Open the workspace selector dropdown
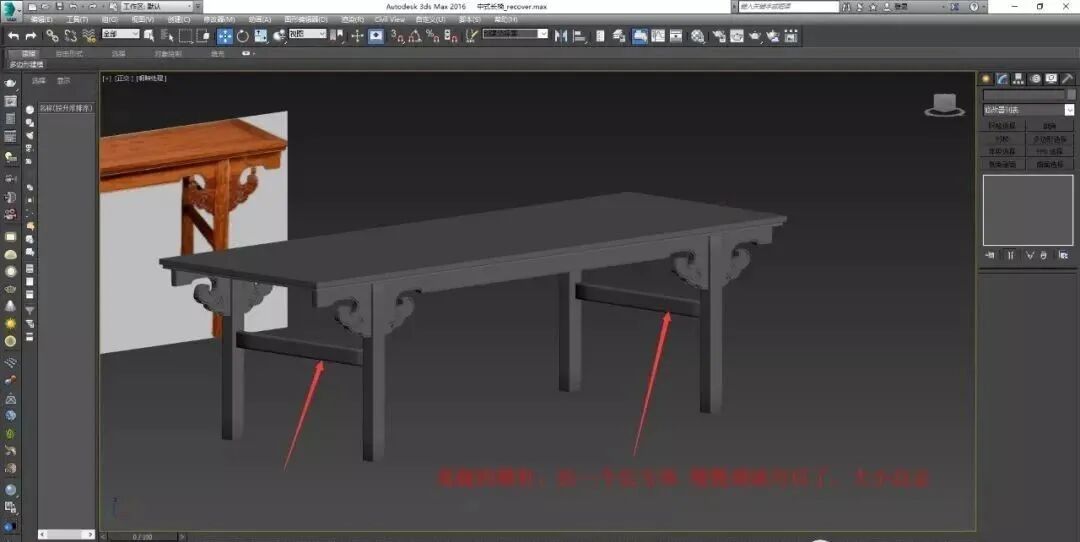The width and height of the screenshot is (1080, 542). 158,6
